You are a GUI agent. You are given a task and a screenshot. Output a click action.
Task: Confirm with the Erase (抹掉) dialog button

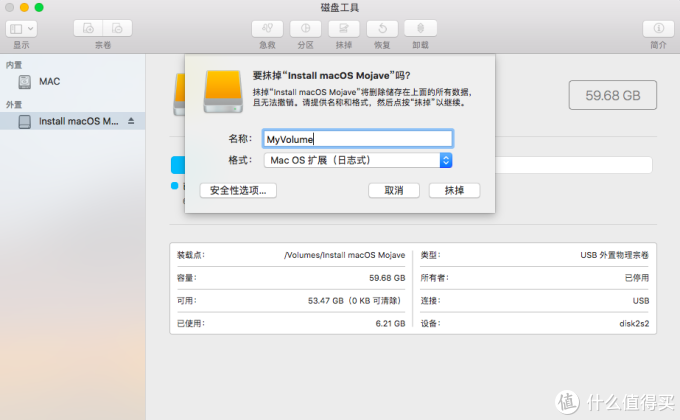click(454, 190)
